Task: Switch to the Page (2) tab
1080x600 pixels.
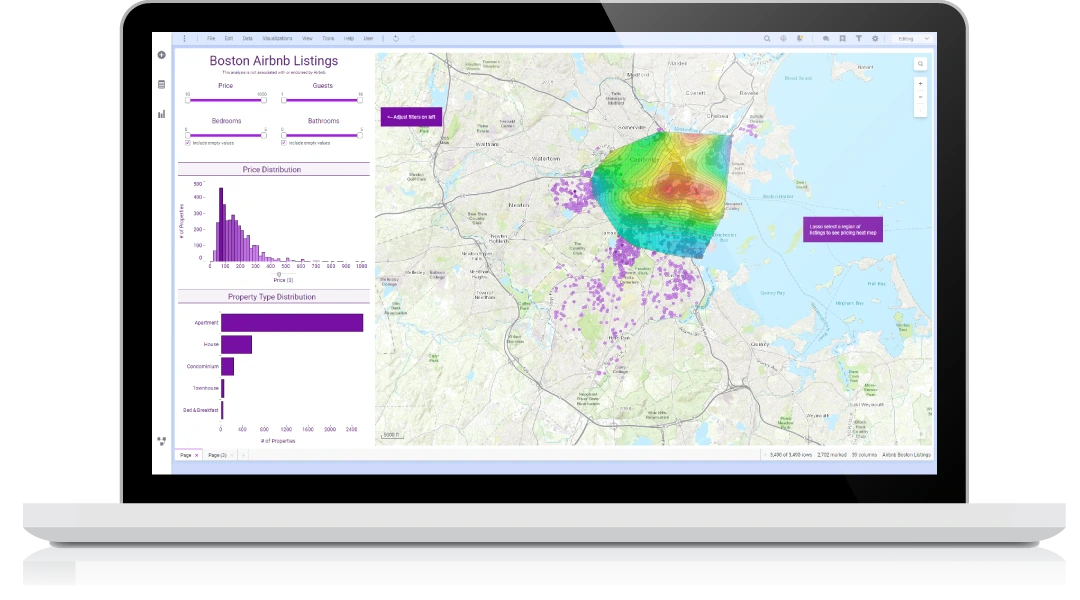Action: [218, 455]
